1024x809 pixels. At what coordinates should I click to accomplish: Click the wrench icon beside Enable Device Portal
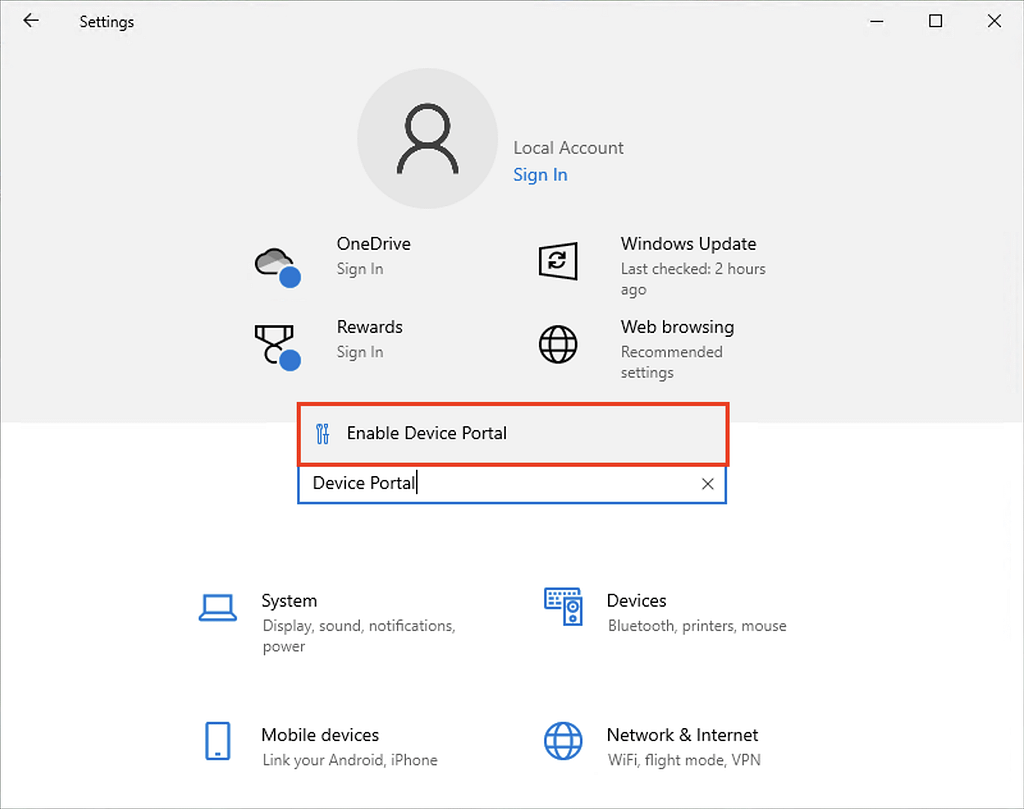pos(322,433)
